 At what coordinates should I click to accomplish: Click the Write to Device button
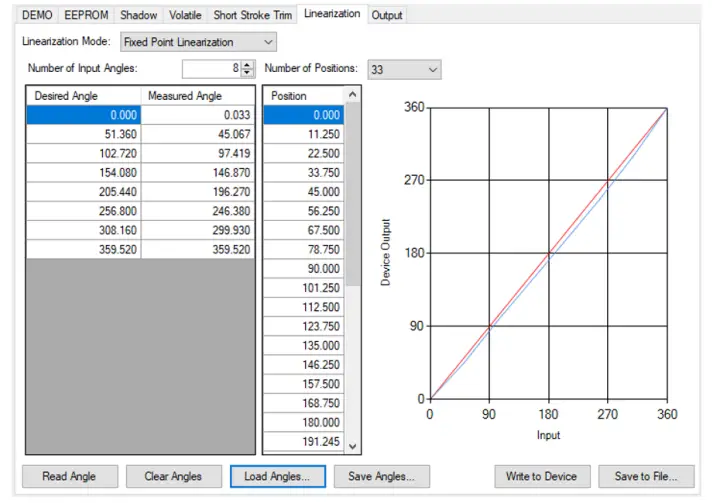tap(542, 476)
